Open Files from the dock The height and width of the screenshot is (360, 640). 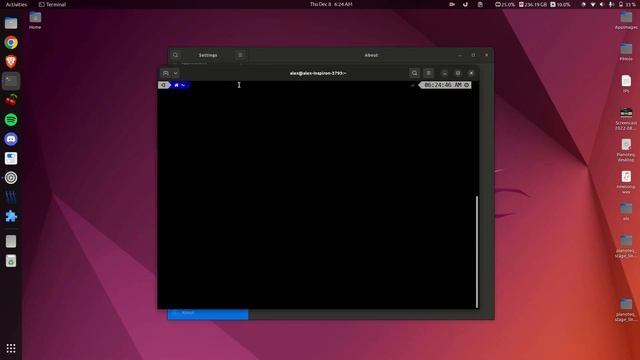[x=11, y=23]
